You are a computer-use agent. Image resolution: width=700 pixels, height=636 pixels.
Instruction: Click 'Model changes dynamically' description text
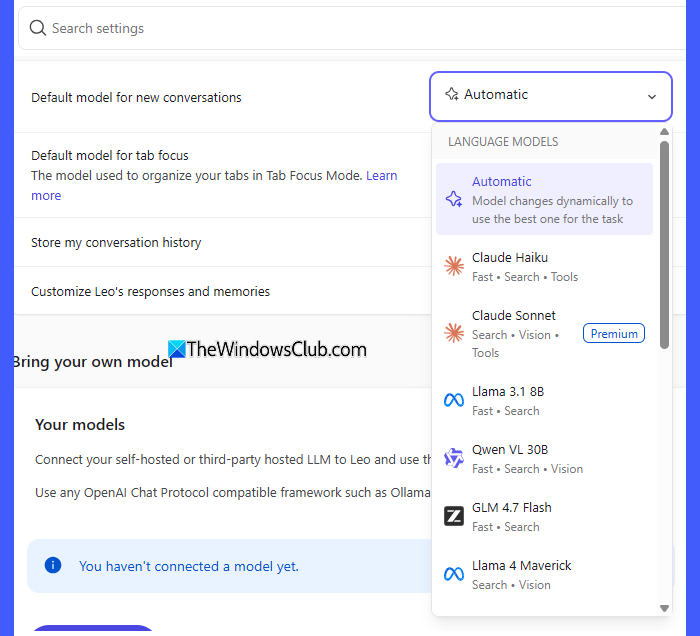tap(553, 210)
